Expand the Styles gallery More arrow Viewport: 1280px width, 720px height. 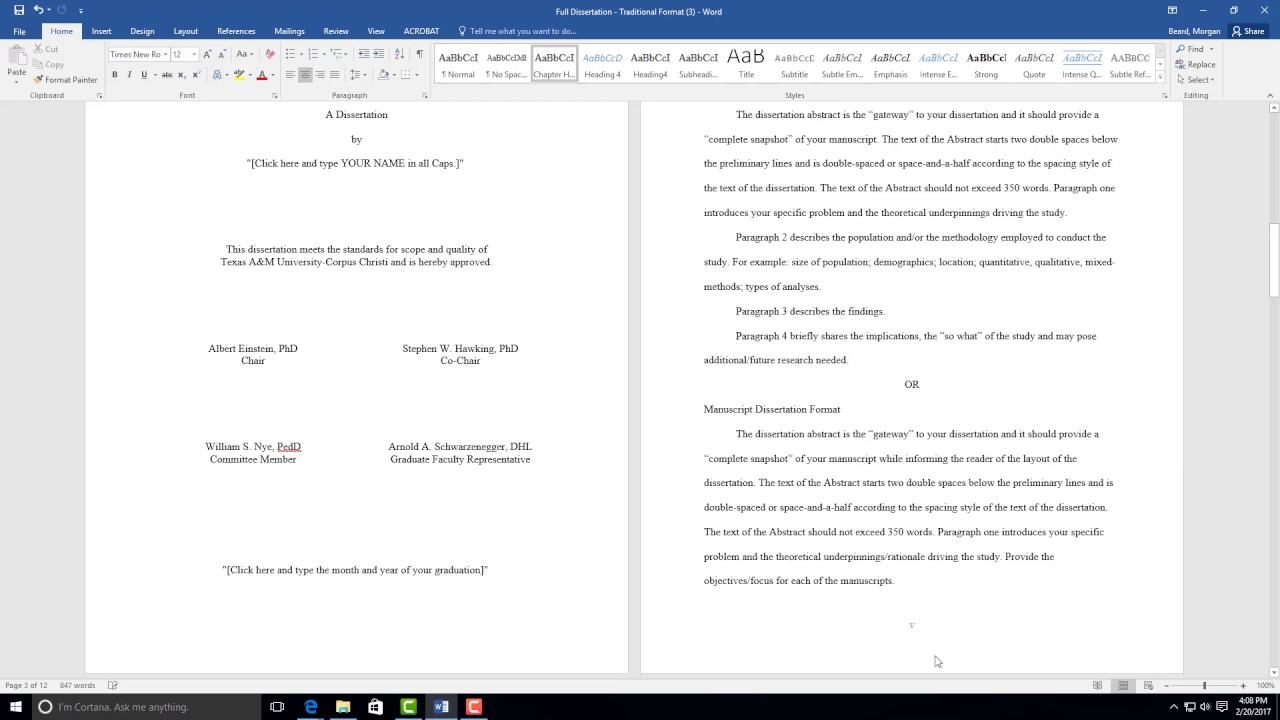[x=1160, y=77]
